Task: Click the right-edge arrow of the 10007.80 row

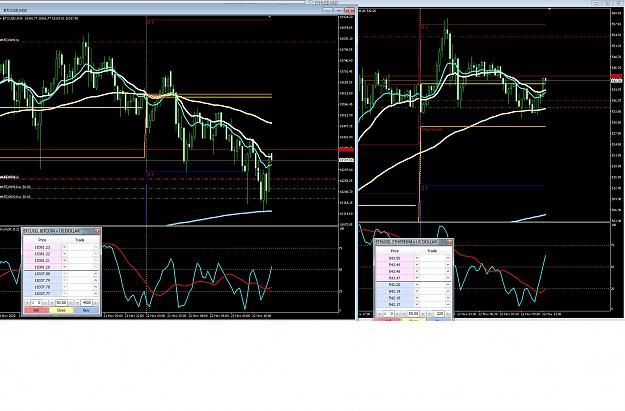Action: click(x=96, y=274)
